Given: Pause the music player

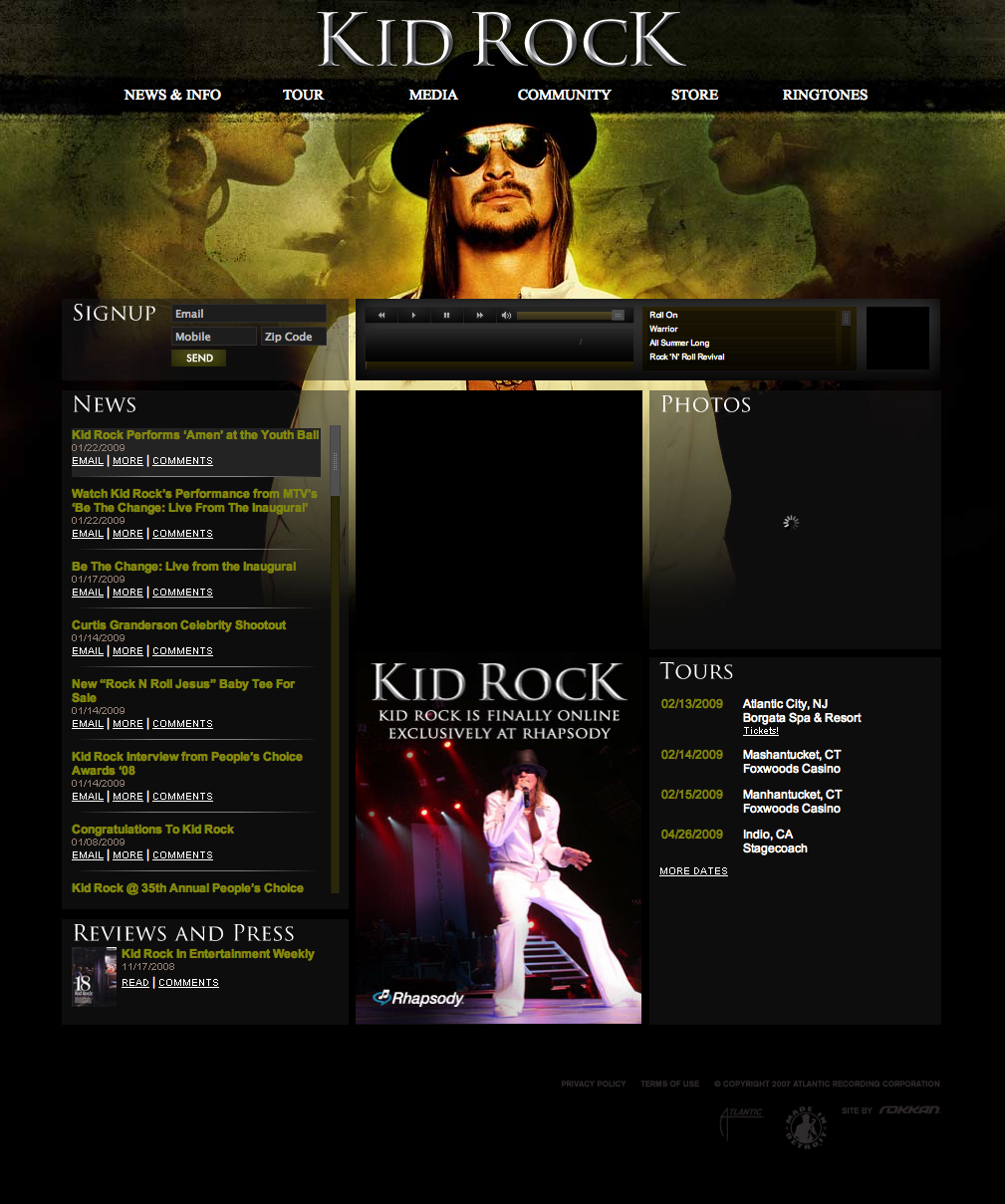Looking at the screenshot, I should 446,315.
